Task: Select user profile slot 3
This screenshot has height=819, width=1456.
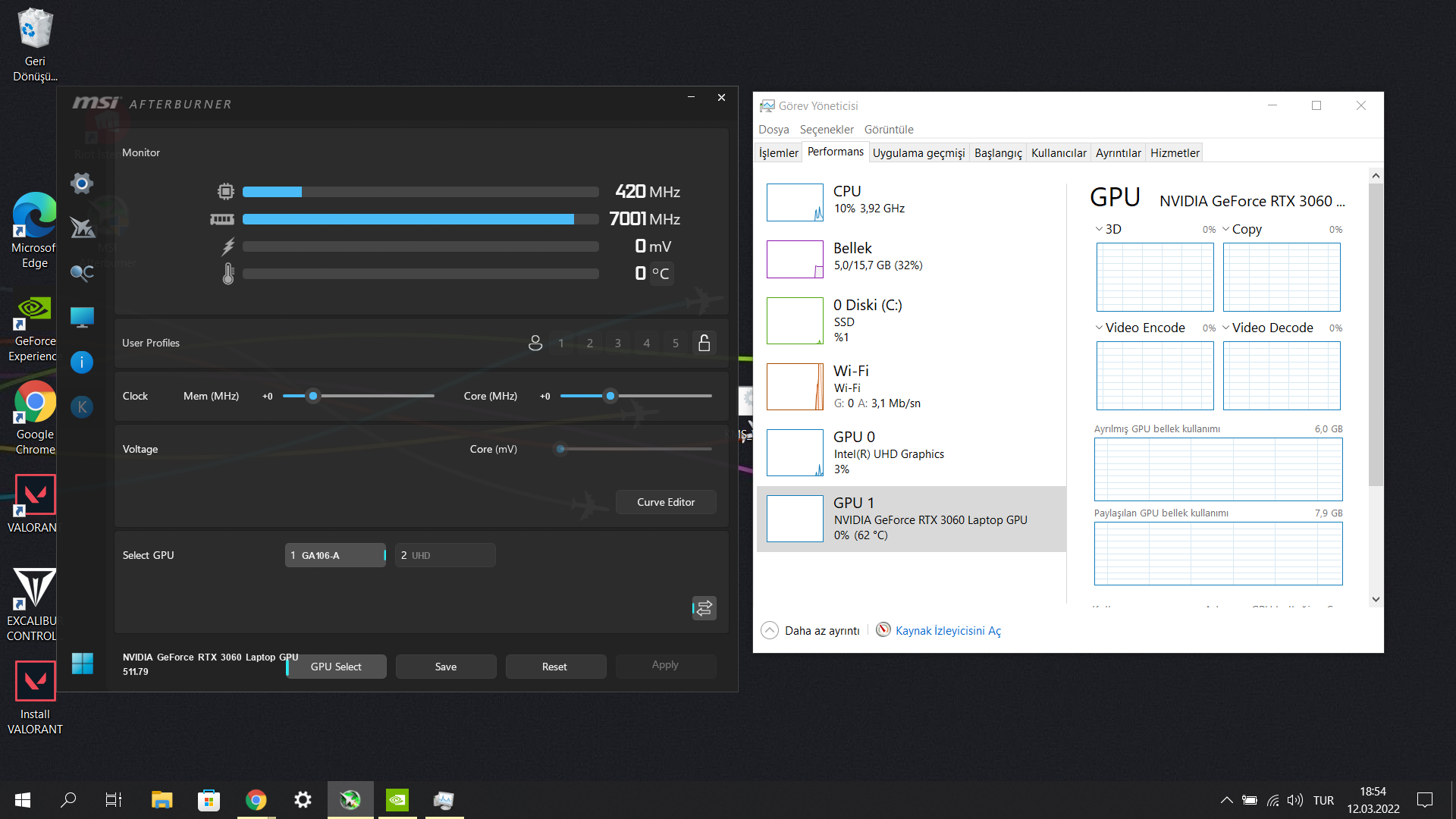Action: [x=618, y=343]
